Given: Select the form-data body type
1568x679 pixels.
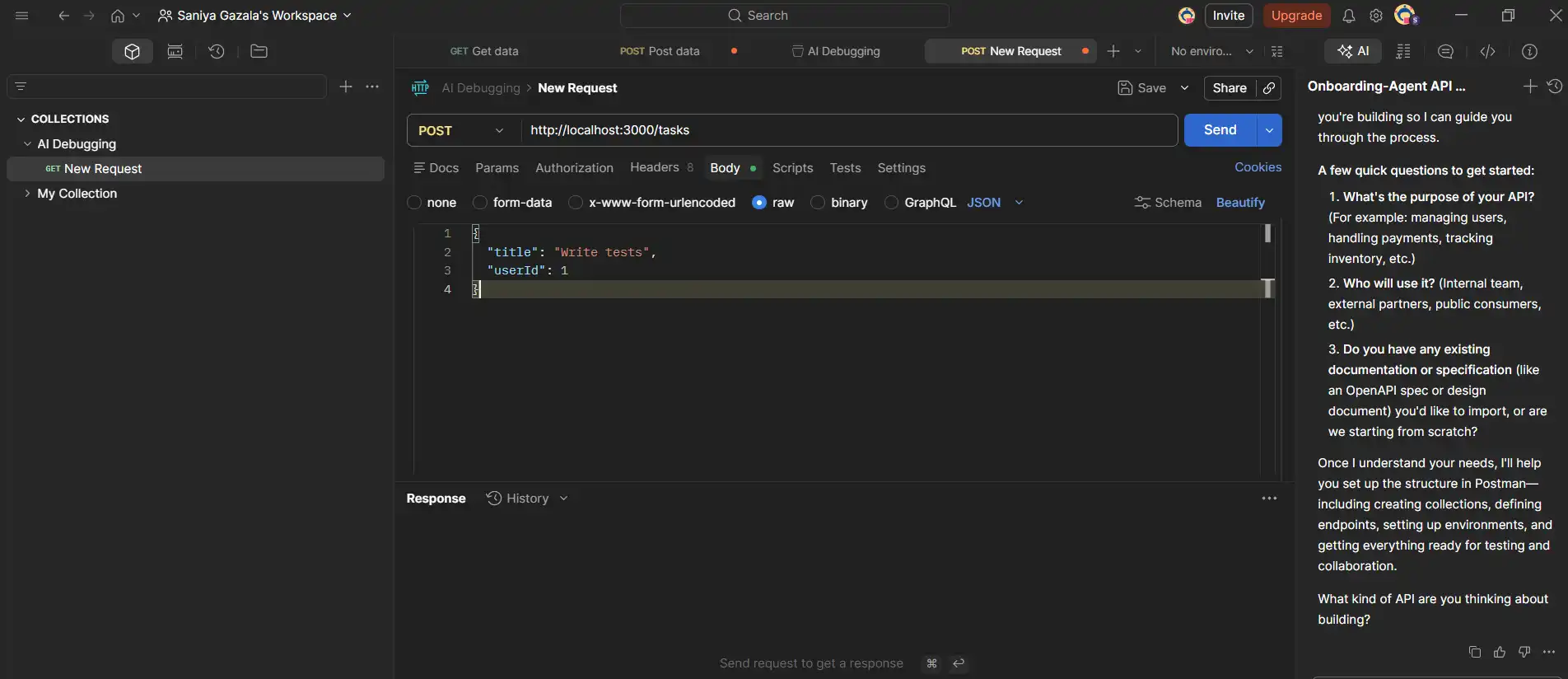Looking at the screenshot, I should [480, 203].
